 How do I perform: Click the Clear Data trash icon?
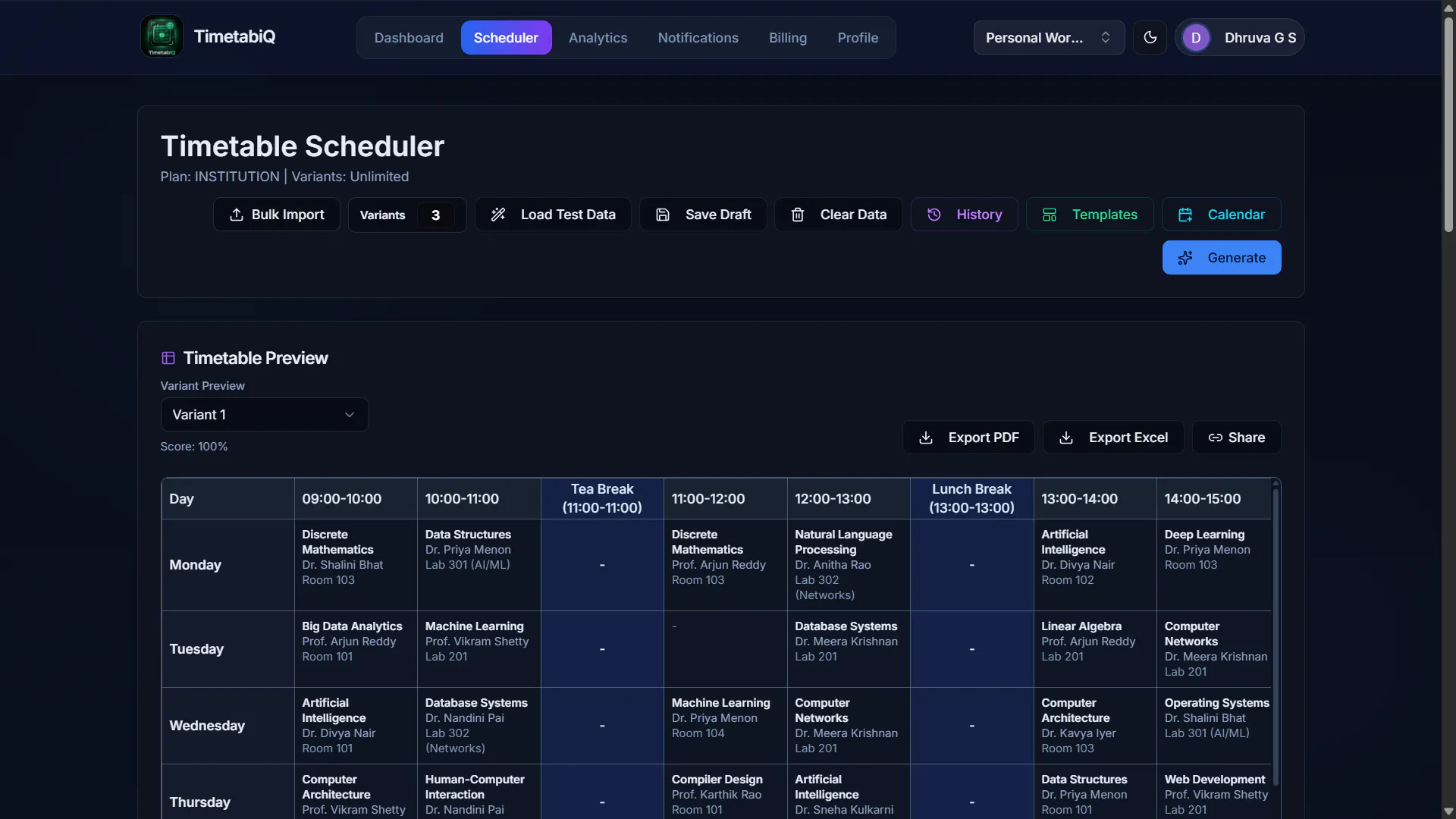(x=798, y=215)
